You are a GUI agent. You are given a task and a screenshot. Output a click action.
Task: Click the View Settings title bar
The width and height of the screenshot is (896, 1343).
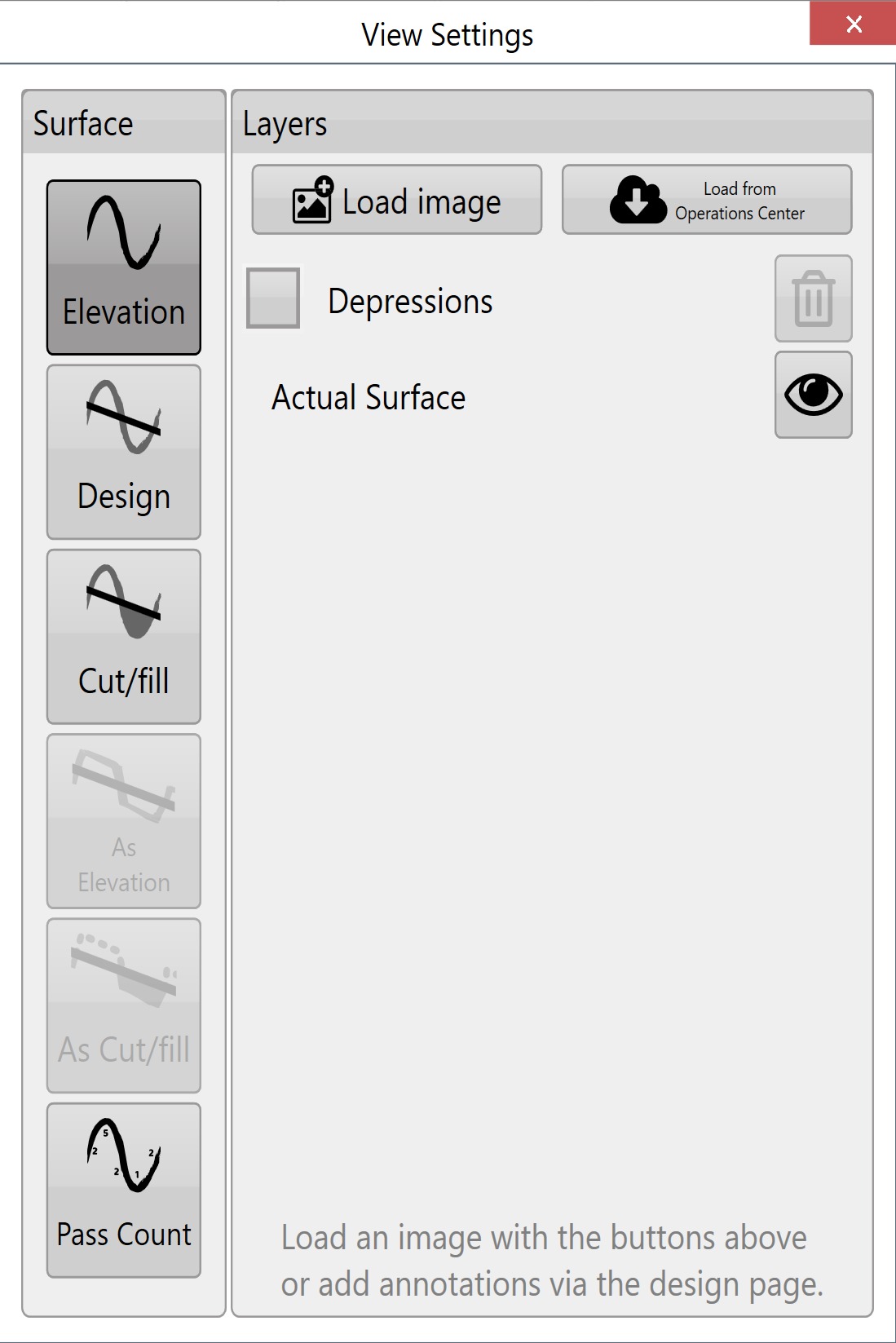pyautogui.click(x=448, y=34)
